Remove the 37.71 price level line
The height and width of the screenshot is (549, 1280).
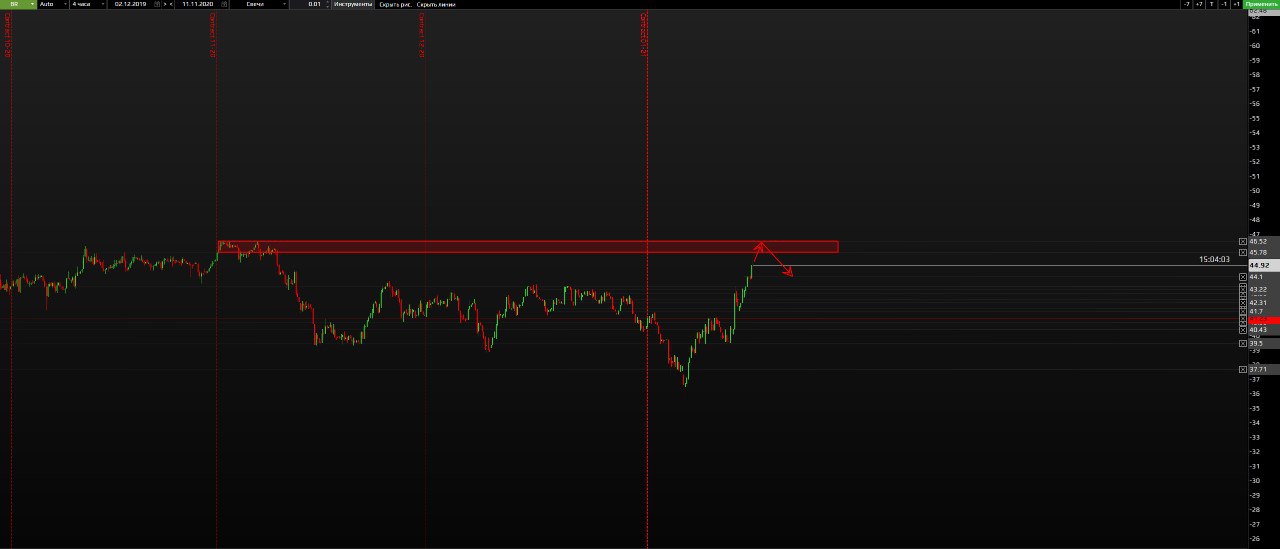(1243, 369)
